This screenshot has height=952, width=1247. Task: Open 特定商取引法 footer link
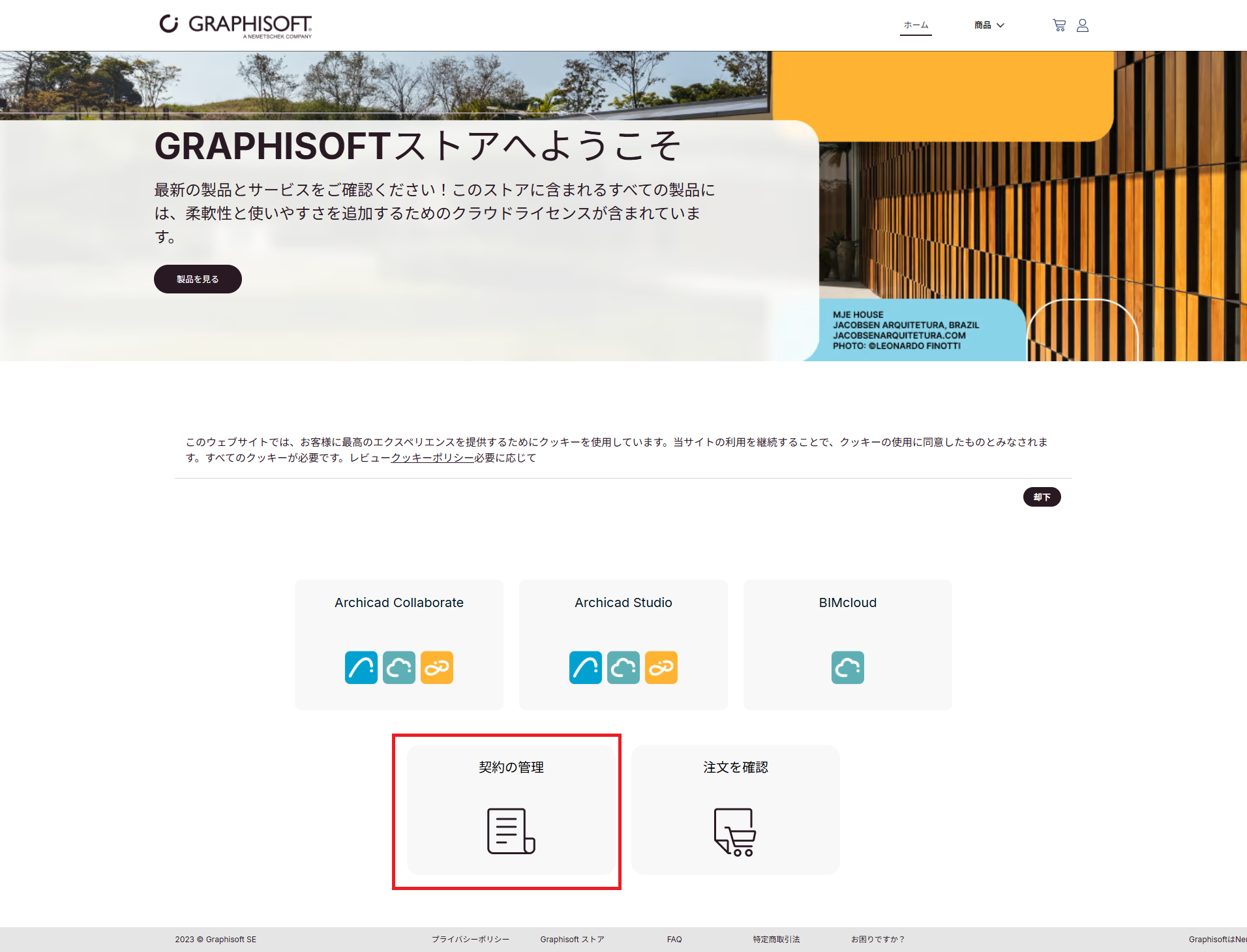tap(776, 940)
